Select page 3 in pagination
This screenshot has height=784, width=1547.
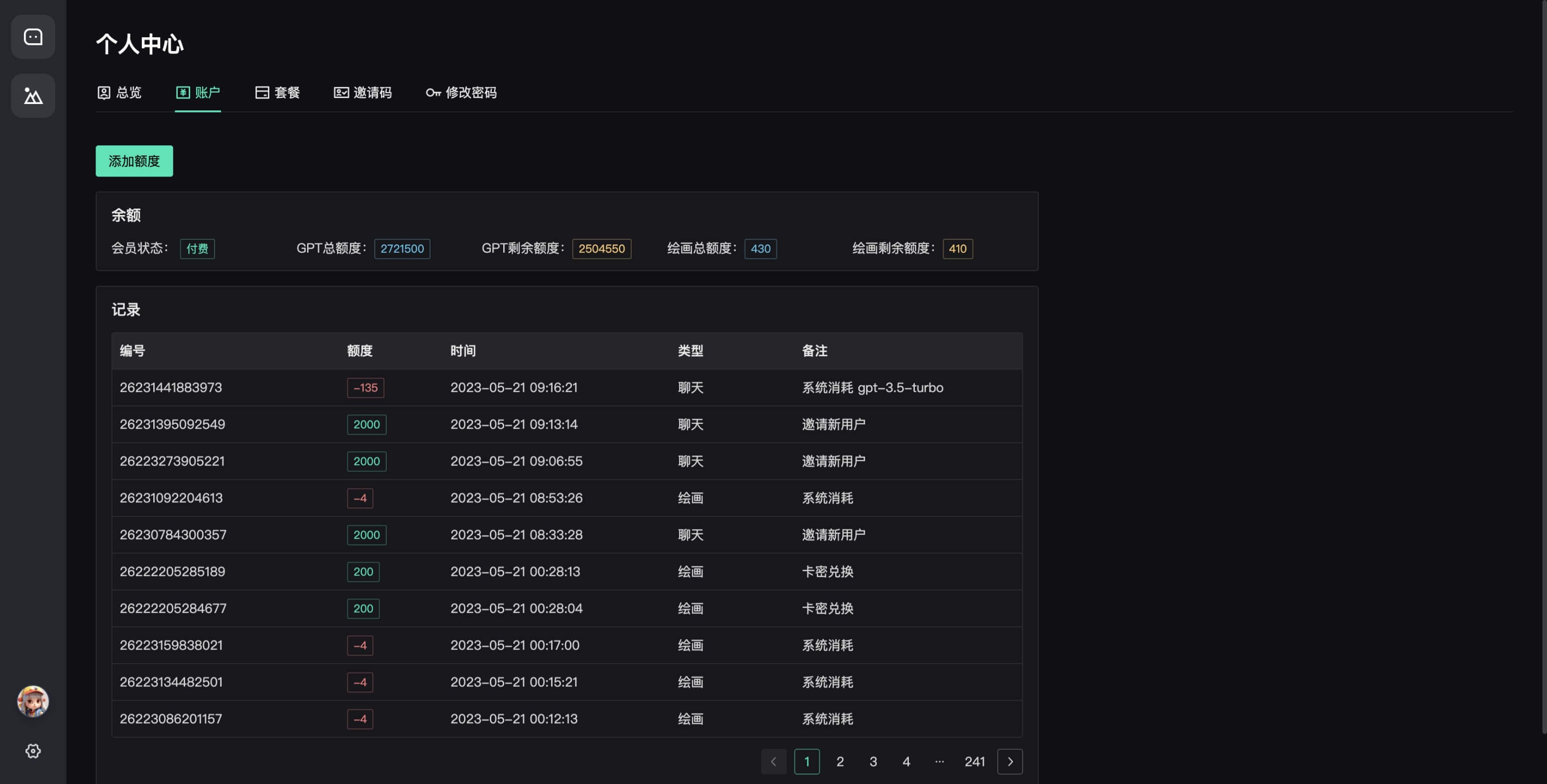pyautogui.click(x=873, y=762)
